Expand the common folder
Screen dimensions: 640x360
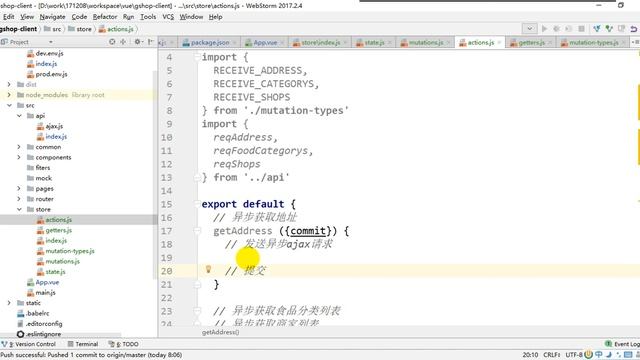click(19, 147)
